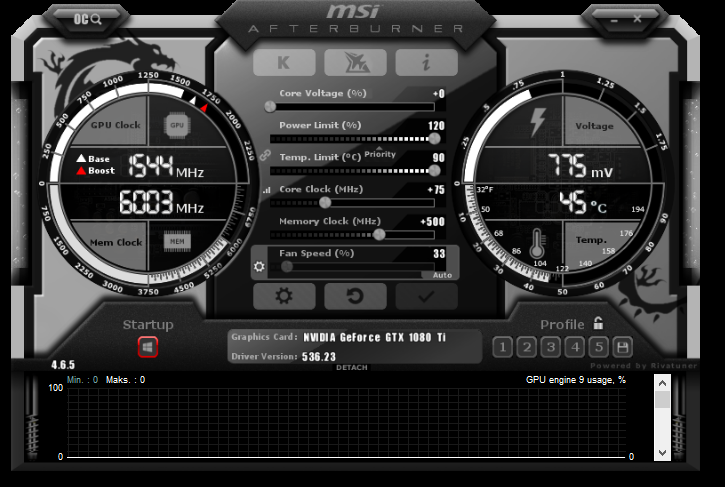Click the graphics card name NVIDIA GeForce GTX 1080 Ti
The height and width of the screenshot is (487, 725).
(x=374, y=338)
